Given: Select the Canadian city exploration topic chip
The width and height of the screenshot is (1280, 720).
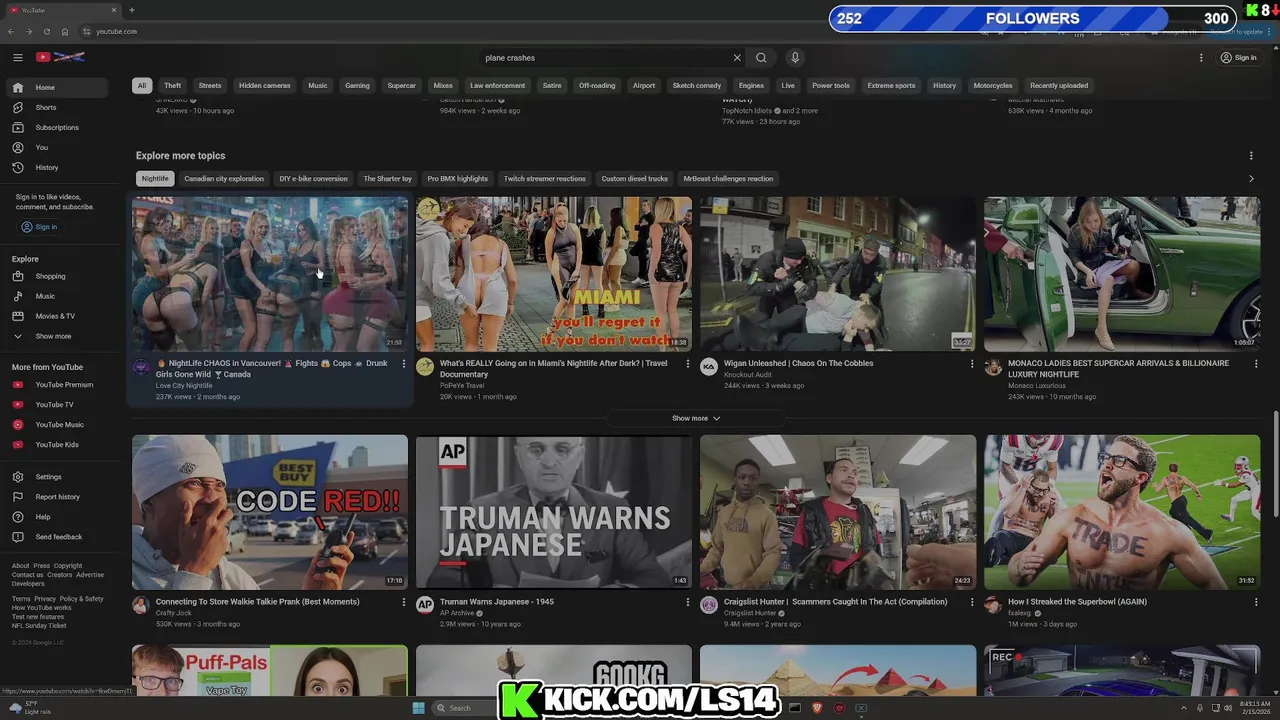Looking at the screenshot, I should click(x=224, y=179).
